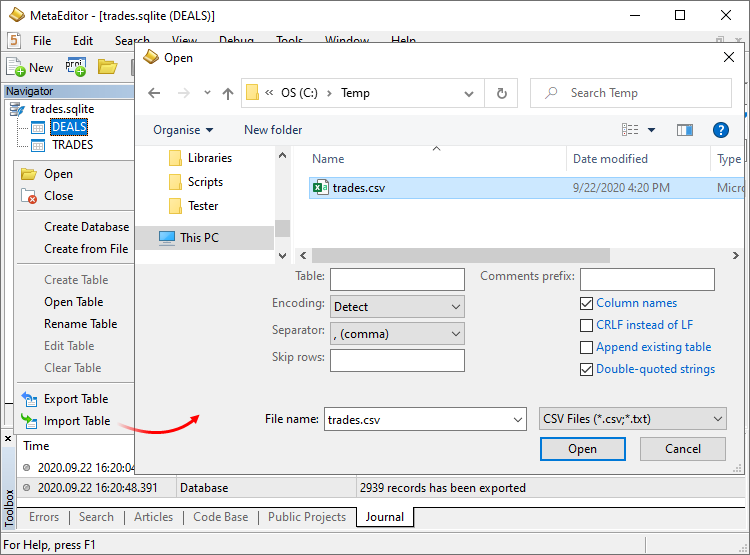Click the trades.sqlite database icon in Navigator
The height and width of the screenshot is (555, 750).
(18, 110)
